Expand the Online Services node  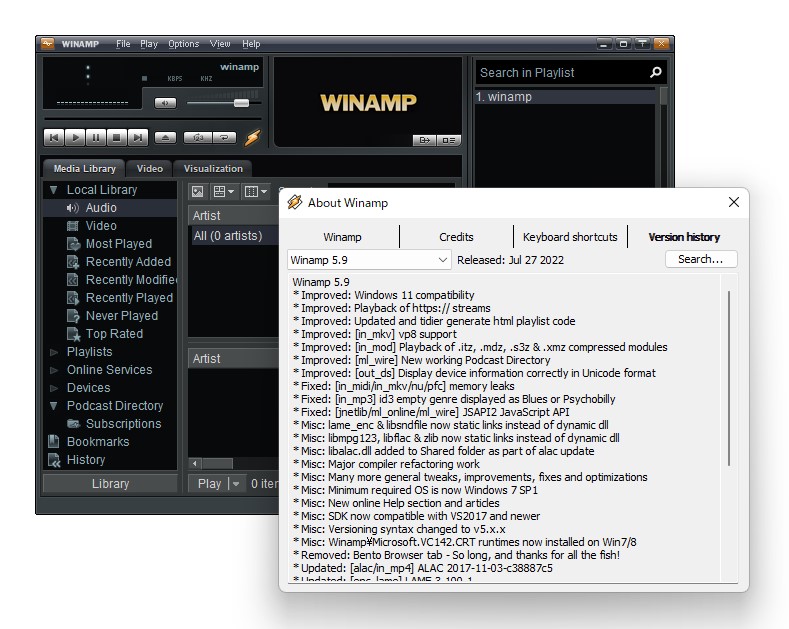[x=53, y=370]
